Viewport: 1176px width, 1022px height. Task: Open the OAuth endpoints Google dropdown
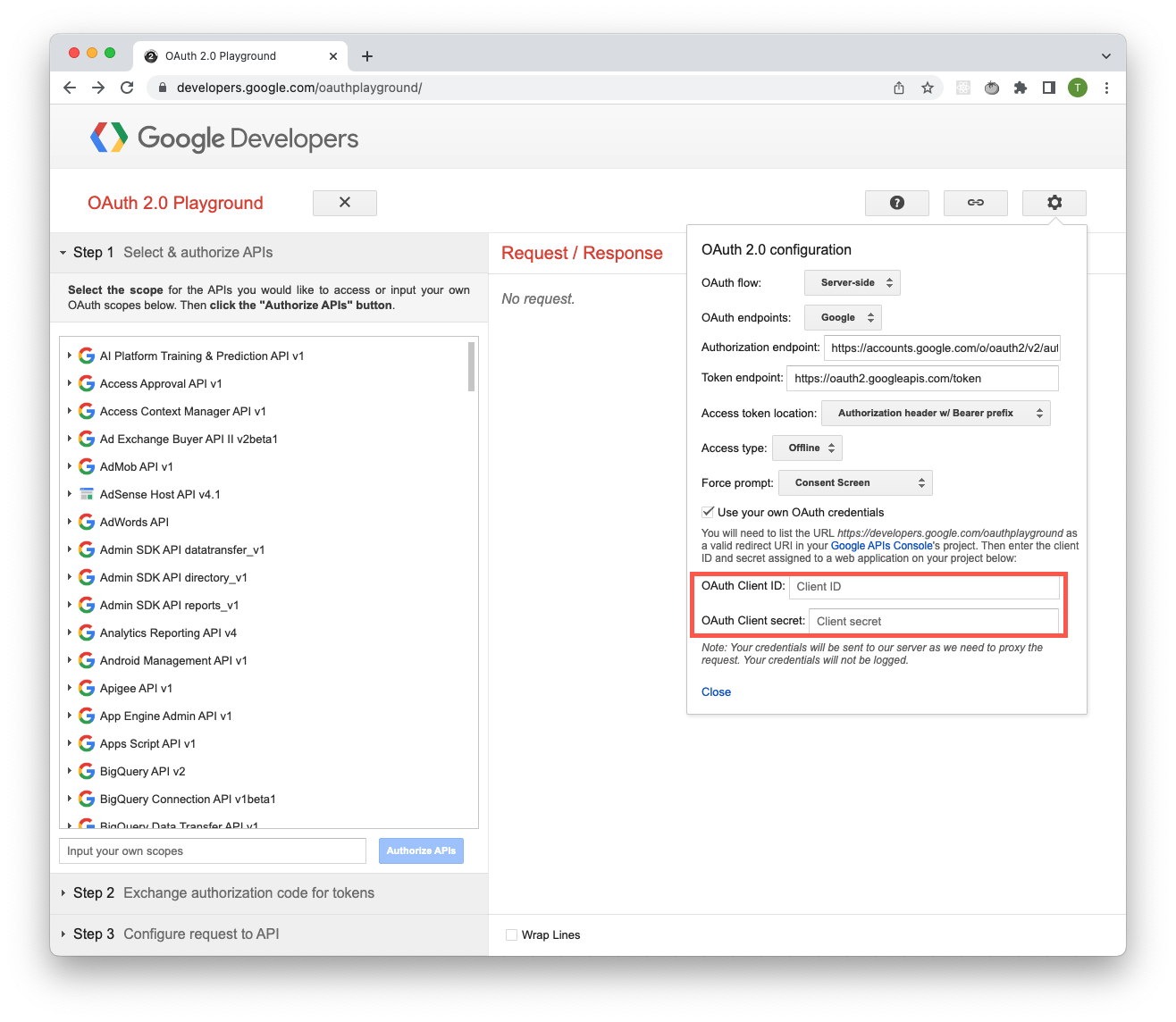point(844,317)
